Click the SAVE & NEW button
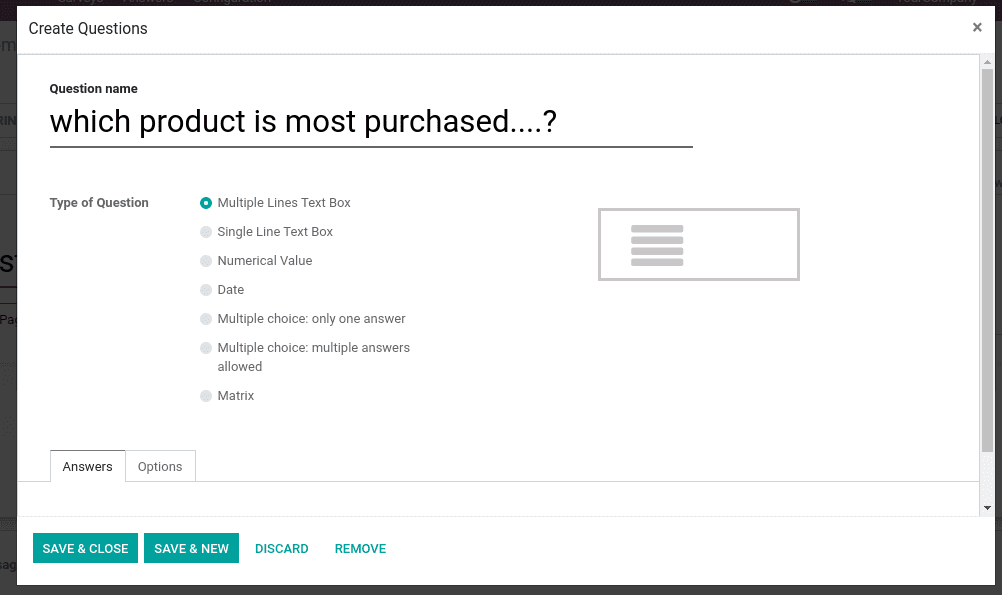This screenshot has width=1002, height=595. [192, 548]
